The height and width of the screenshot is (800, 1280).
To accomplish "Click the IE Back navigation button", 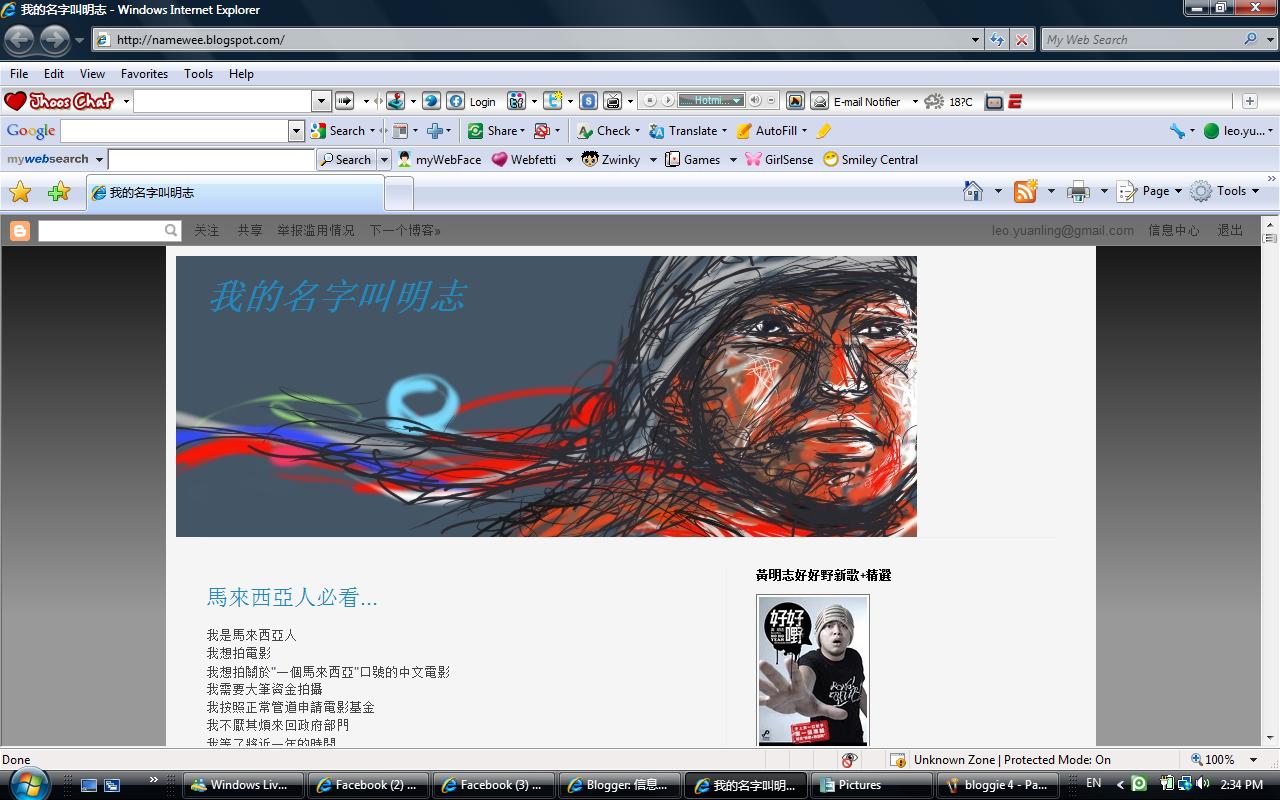I will [x=19, y=40].
